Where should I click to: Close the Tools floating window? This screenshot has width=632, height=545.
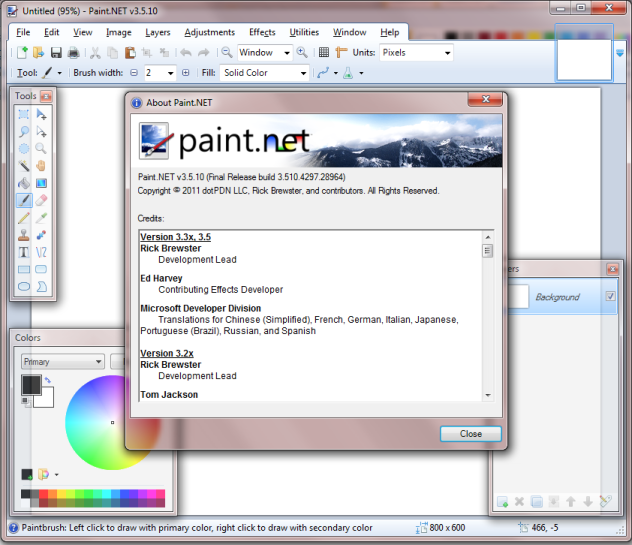[x=46, y=96]
